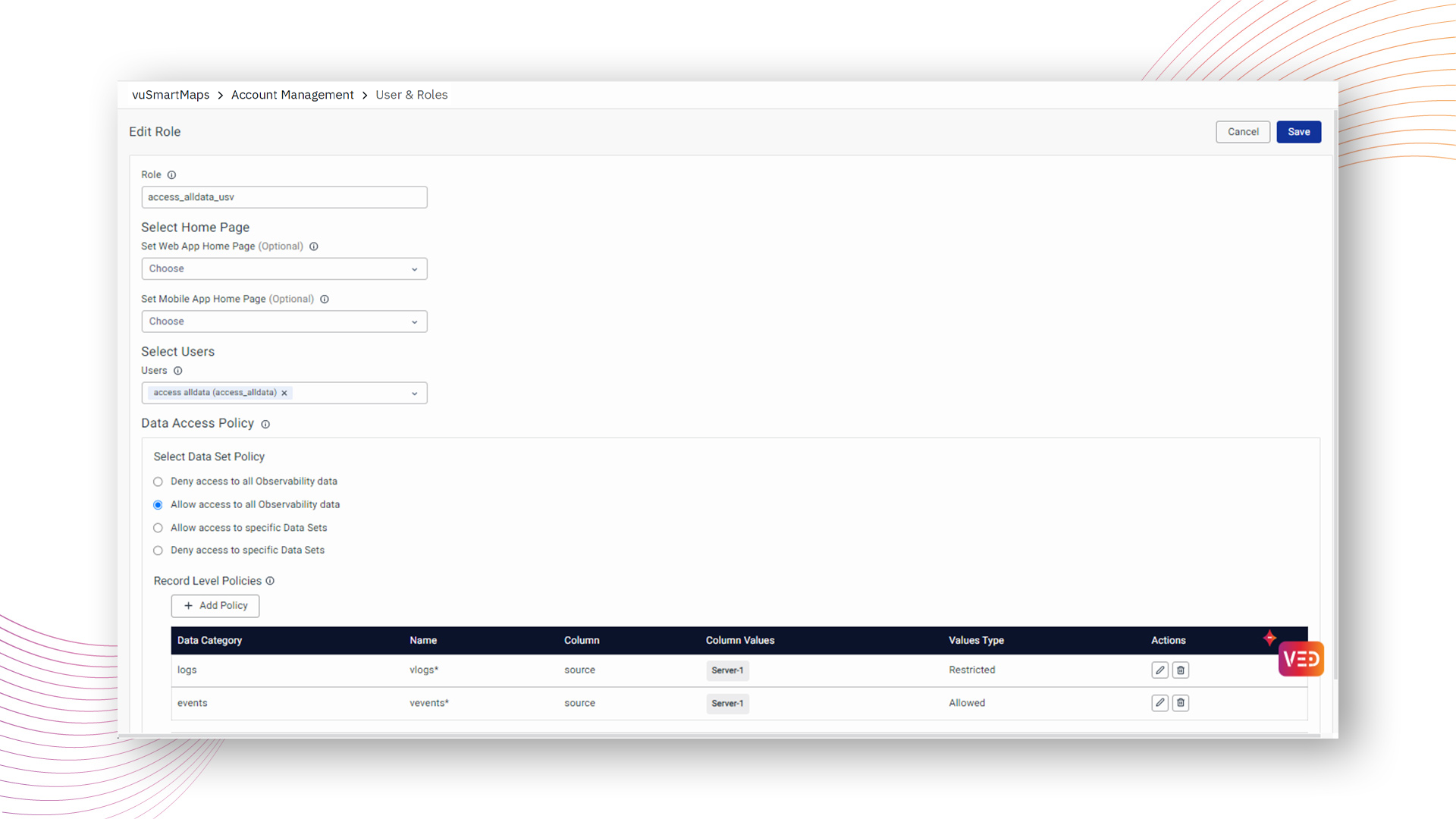This screenshot has width=1456, height=819.
Task: Remove access alldata user tag with x
Action: (284, 393)
